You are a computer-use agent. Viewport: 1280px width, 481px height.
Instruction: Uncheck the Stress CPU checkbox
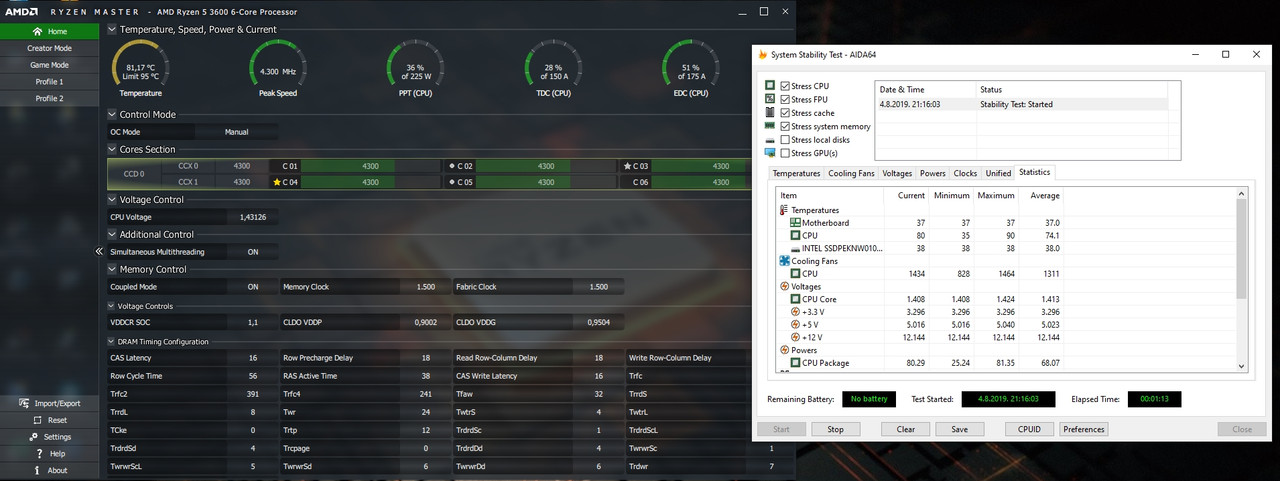785,86
